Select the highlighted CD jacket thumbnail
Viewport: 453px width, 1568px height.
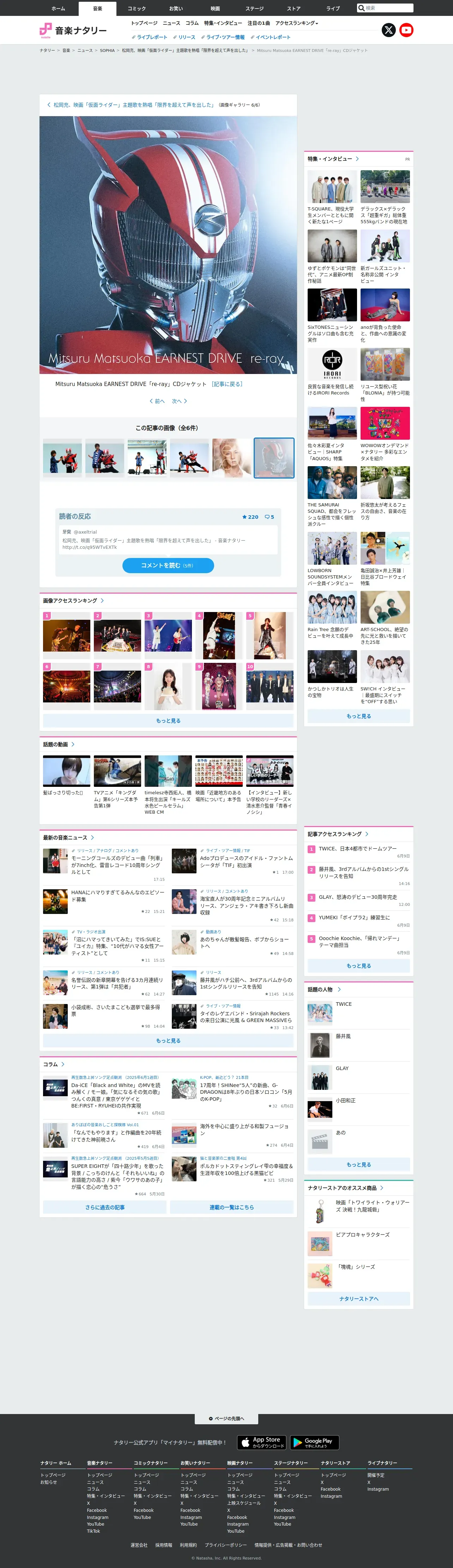click(274, 458)
